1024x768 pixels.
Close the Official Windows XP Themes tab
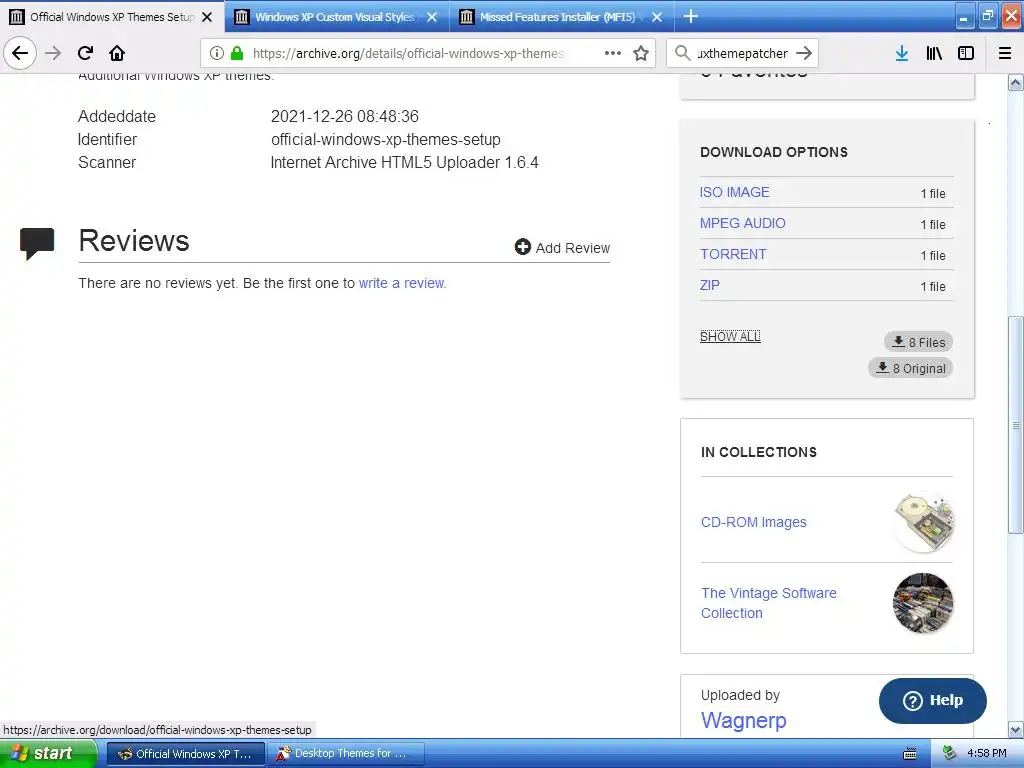[207, 17]
